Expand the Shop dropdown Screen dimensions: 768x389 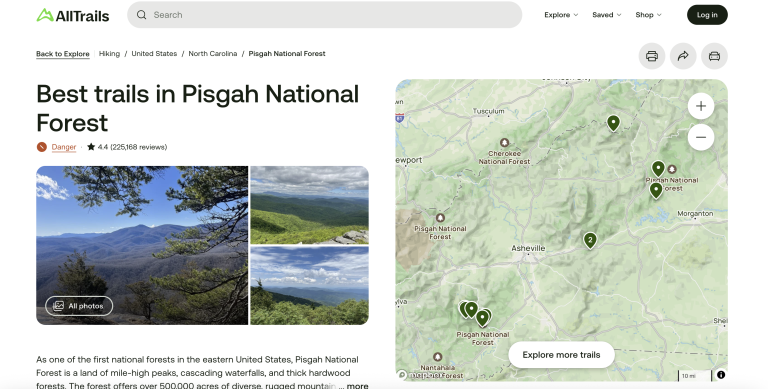(648, 15)
